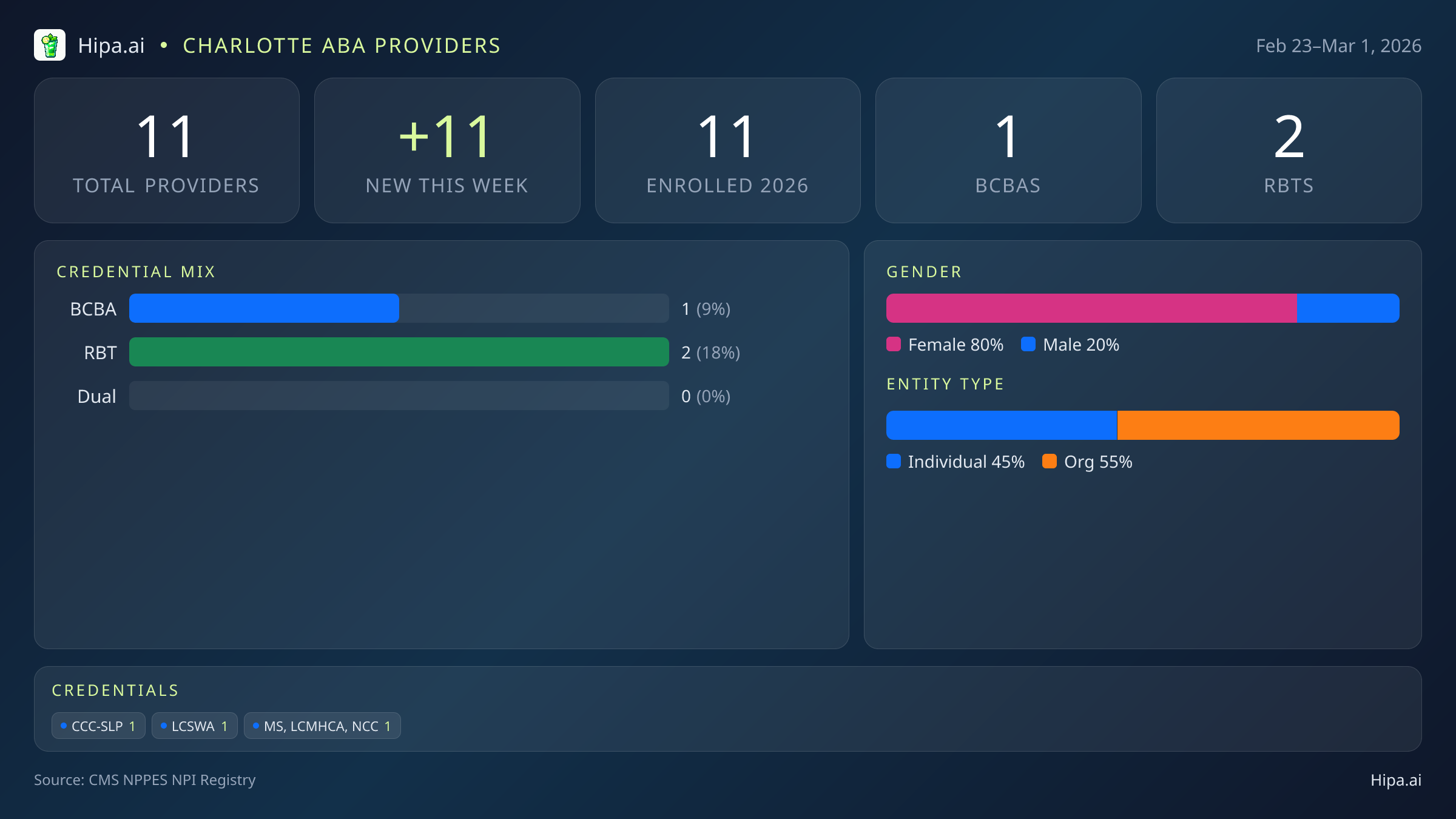This screenshot has width=1456, height=819.
Task: Click the 'Org 55%' legend label
Action: click(1098, 462)
